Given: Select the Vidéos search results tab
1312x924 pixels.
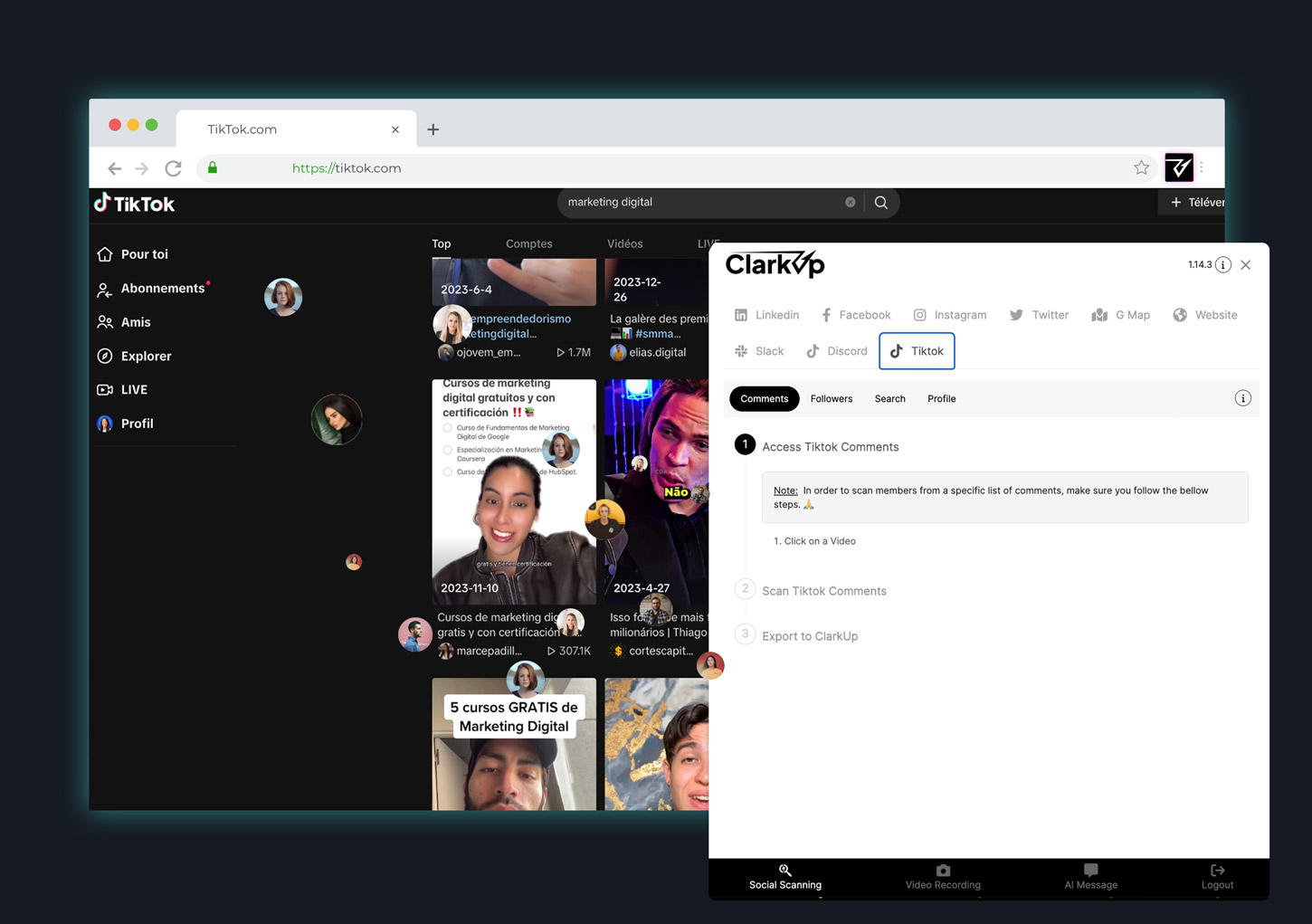Looking at the screenshot, I should point(625,243).
